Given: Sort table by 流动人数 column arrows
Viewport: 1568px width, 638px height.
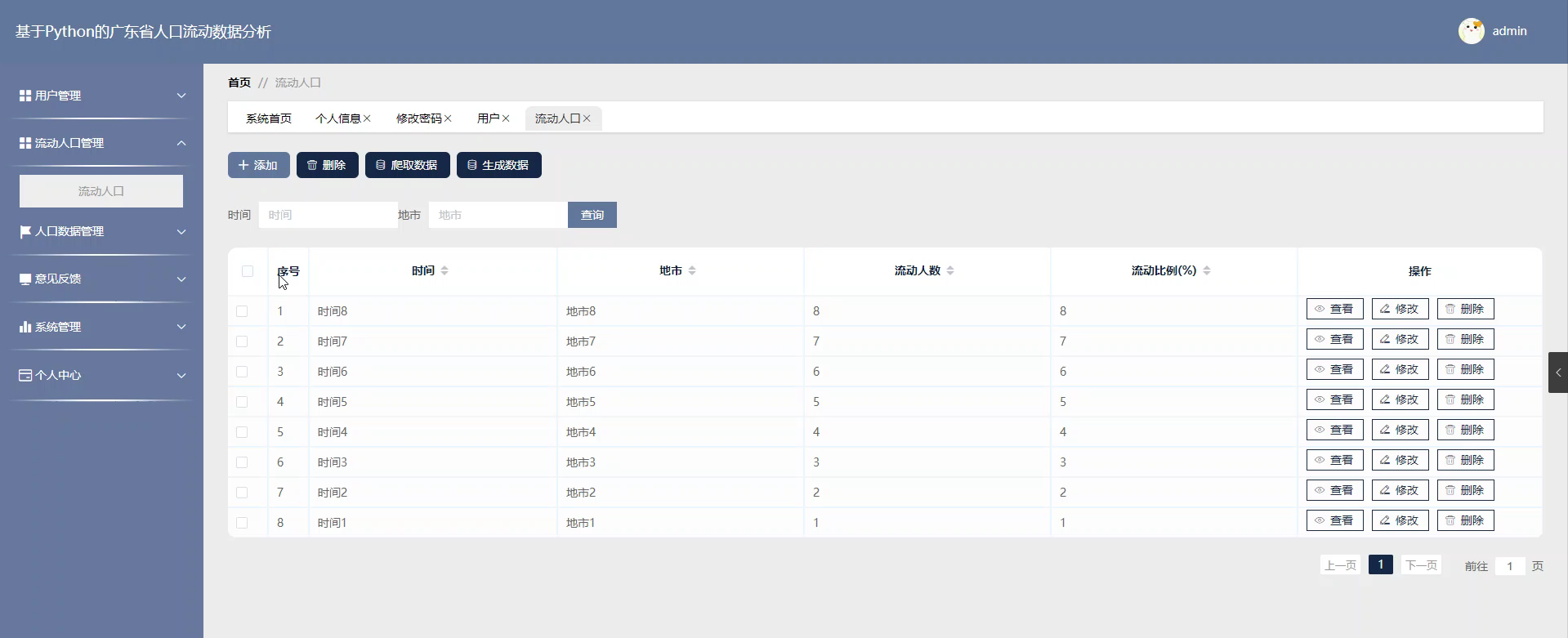Looking at the screenshot, I should tap(950, 270).
